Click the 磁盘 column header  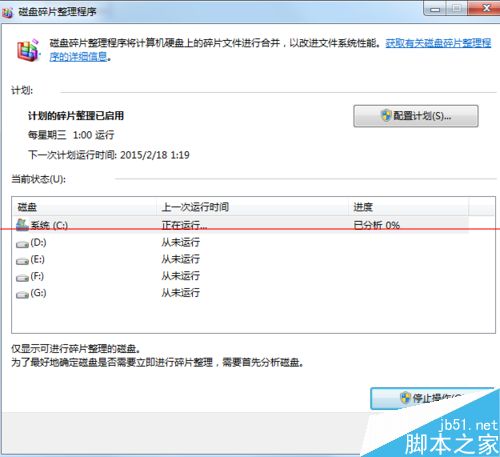click(x=84, y=207)
